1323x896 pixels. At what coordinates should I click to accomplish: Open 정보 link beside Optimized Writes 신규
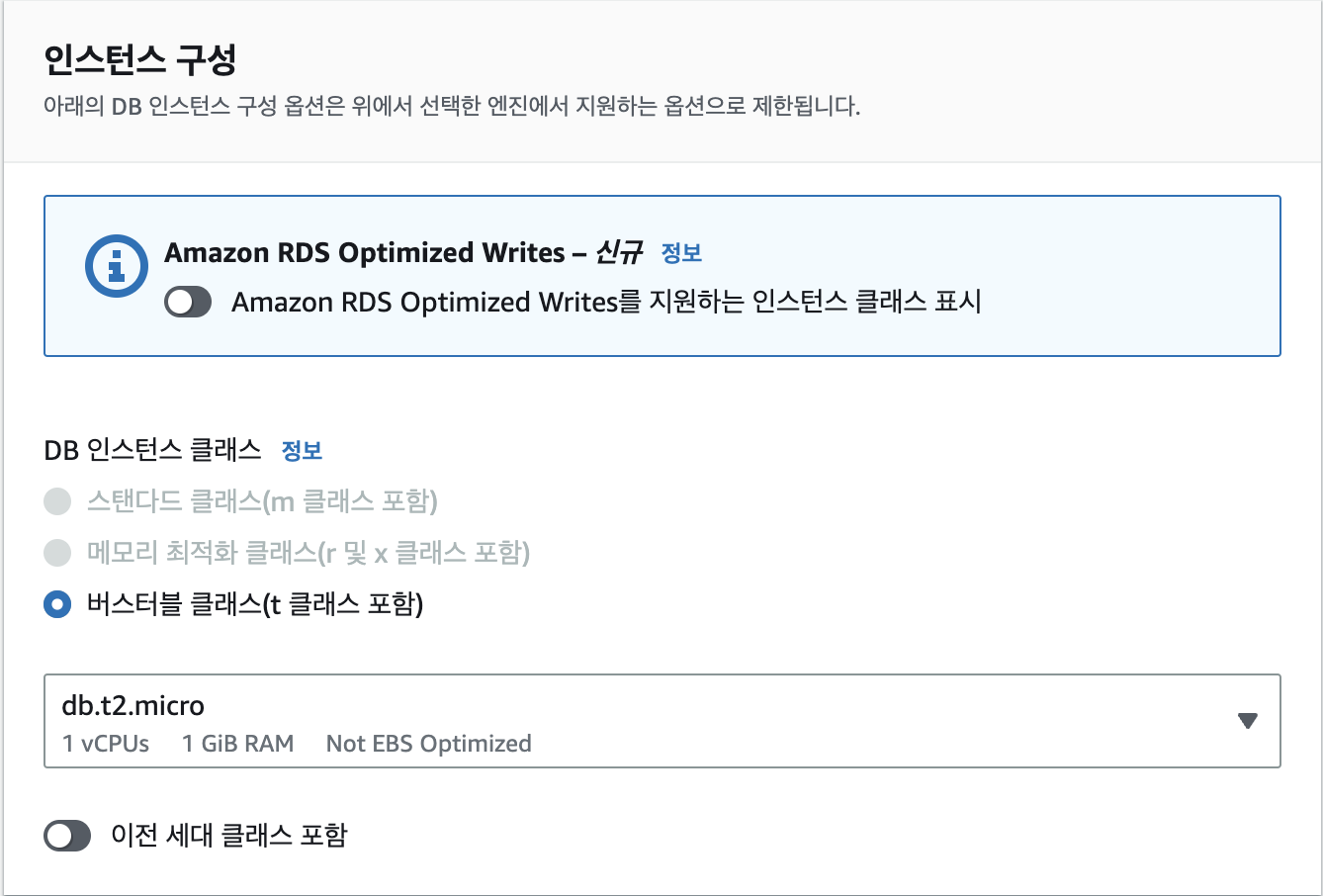click(681, 253)
